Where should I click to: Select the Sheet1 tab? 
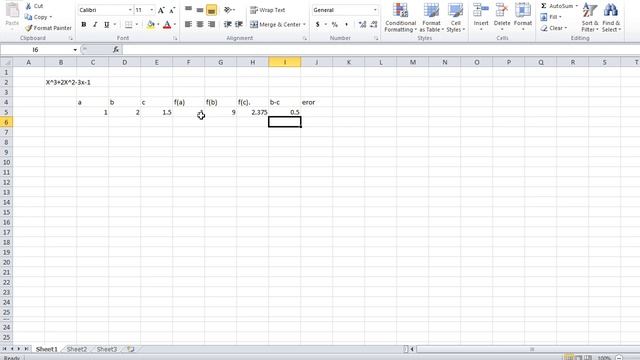point(47,349)
